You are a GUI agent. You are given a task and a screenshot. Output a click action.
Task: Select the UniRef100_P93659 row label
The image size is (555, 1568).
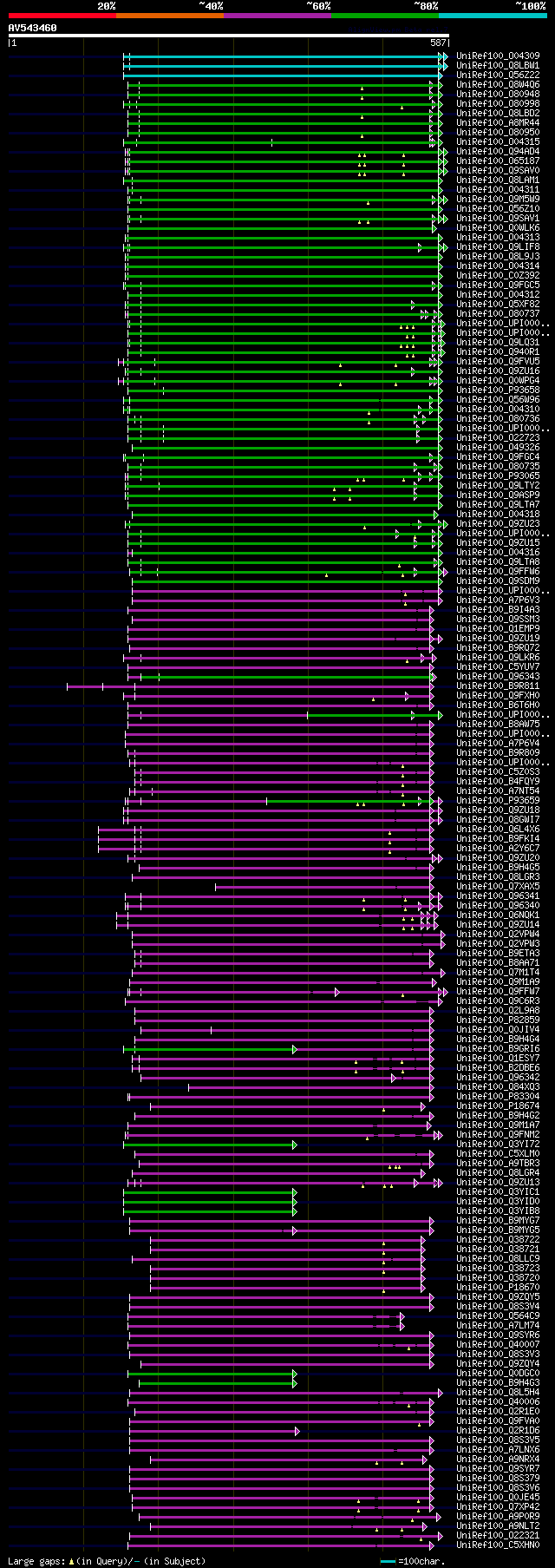(x=498, y=801)
